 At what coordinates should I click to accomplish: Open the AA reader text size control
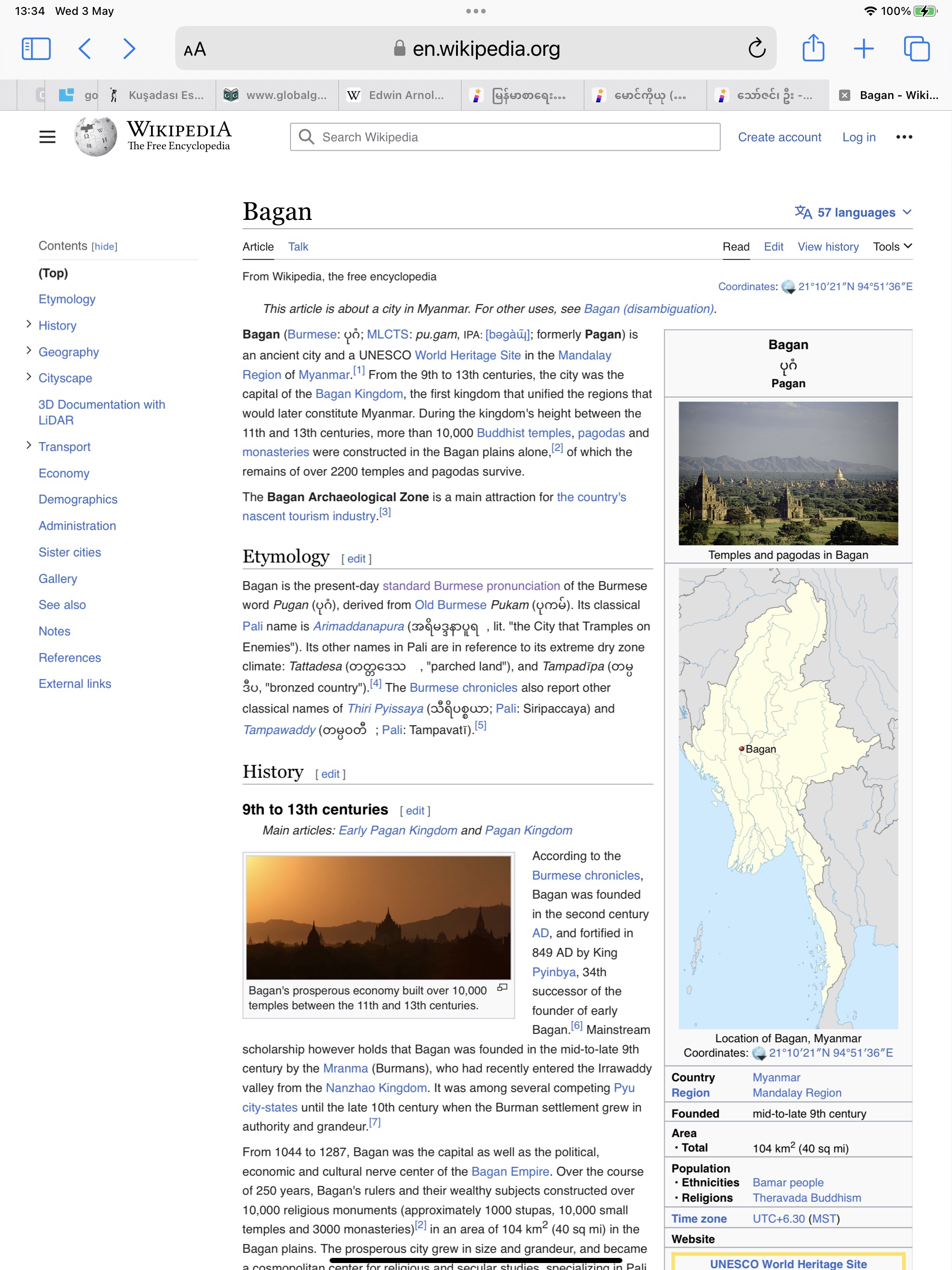click(x=195, y=49)
